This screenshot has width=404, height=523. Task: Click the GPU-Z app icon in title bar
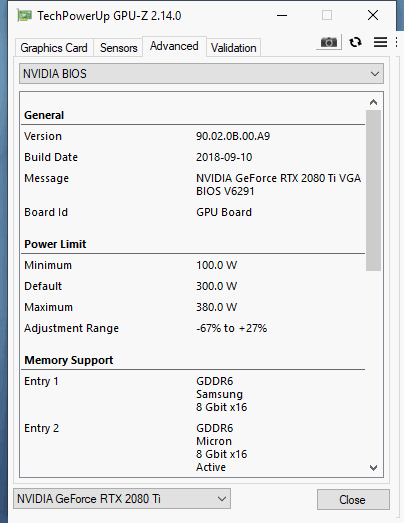pos(24,15)
